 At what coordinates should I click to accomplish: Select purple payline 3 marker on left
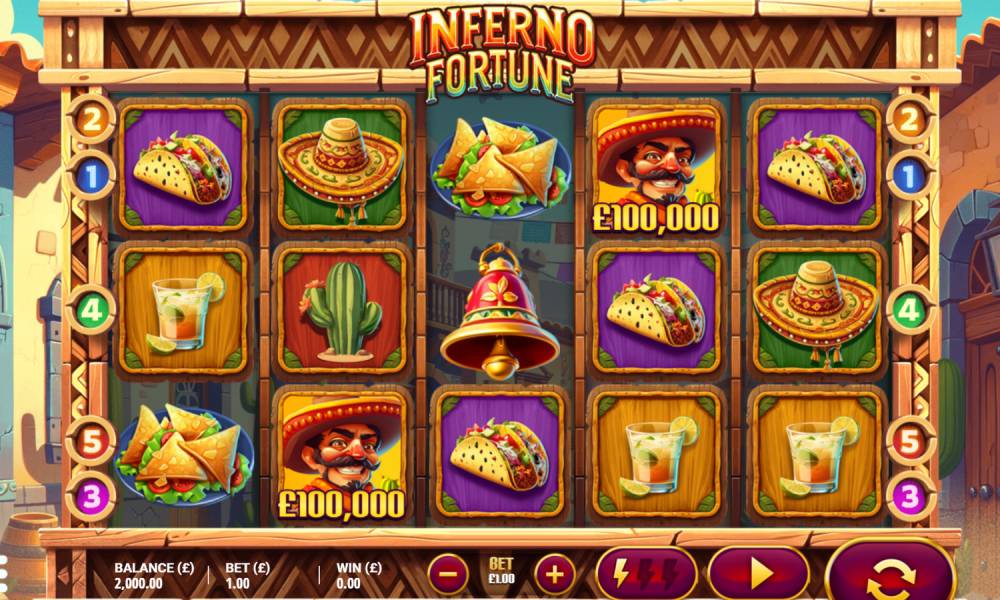tap(91, 497)
